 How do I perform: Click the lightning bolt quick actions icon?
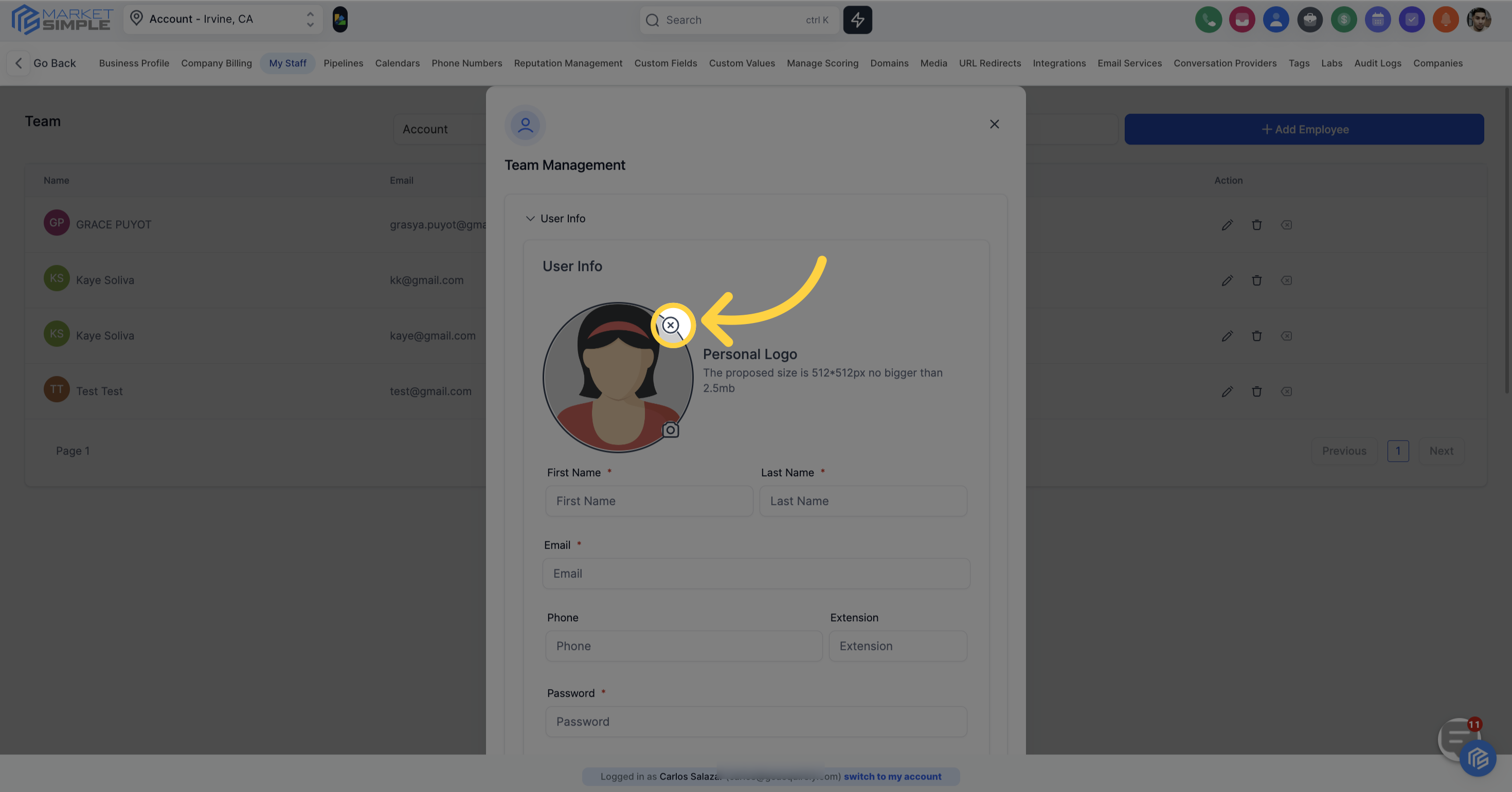click(857, 20)
